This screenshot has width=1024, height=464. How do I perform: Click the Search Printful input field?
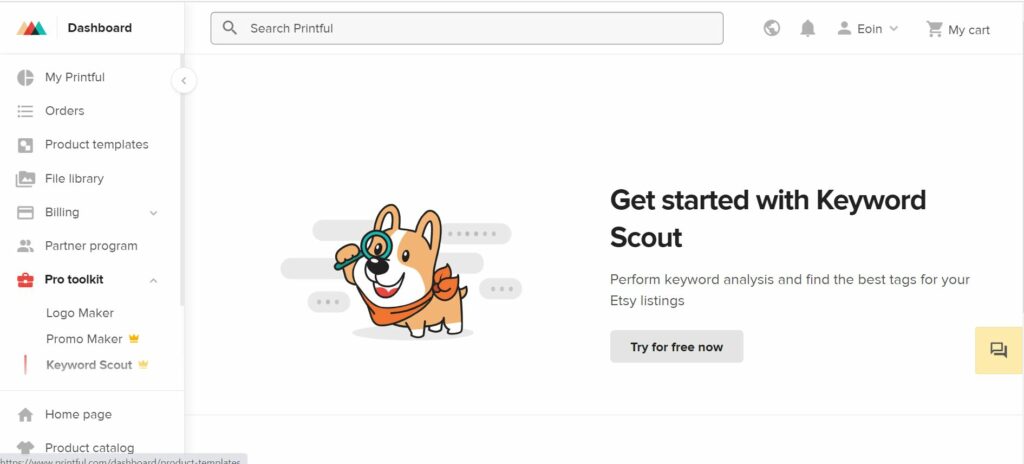coord(466,28)
